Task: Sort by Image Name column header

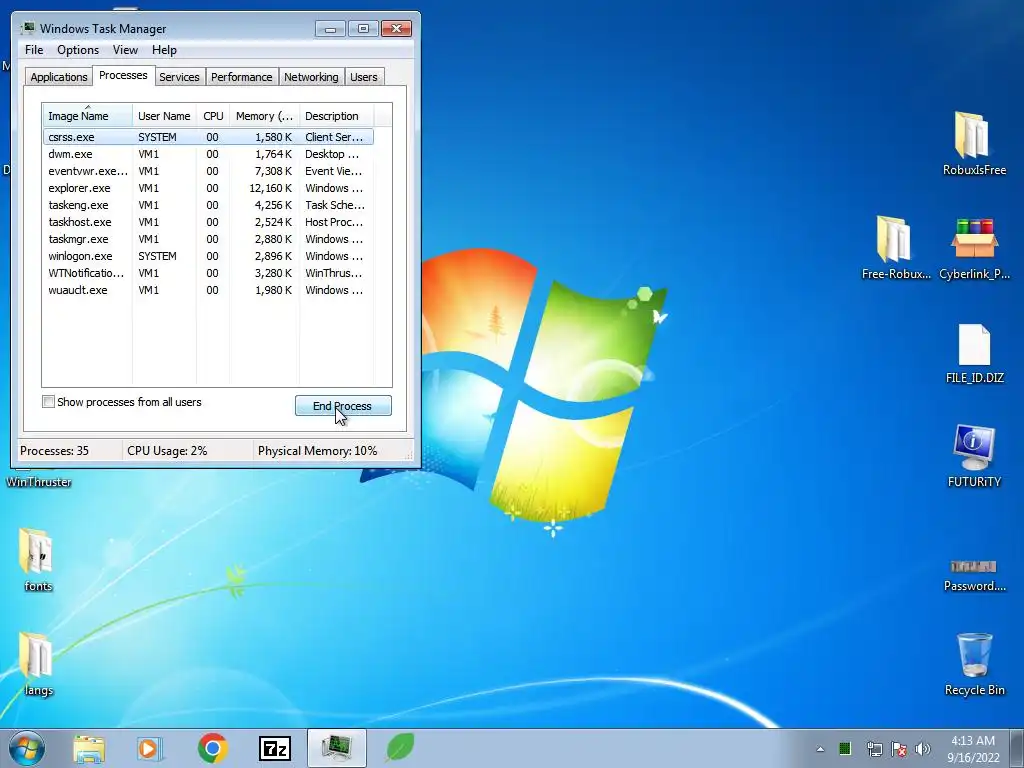Action: coord(87,116)
